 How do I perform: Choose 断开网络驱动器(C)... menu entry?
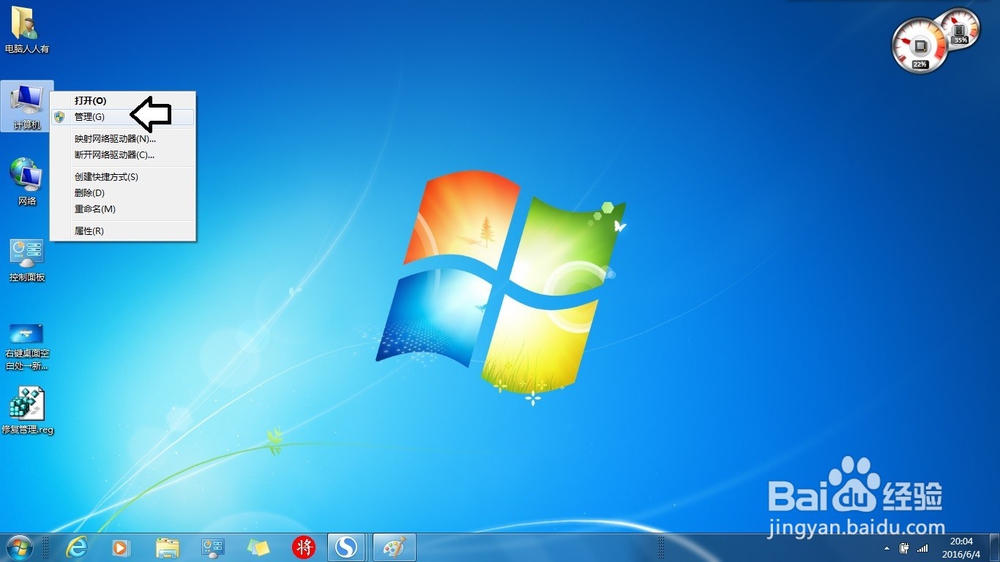pos(123,154)
